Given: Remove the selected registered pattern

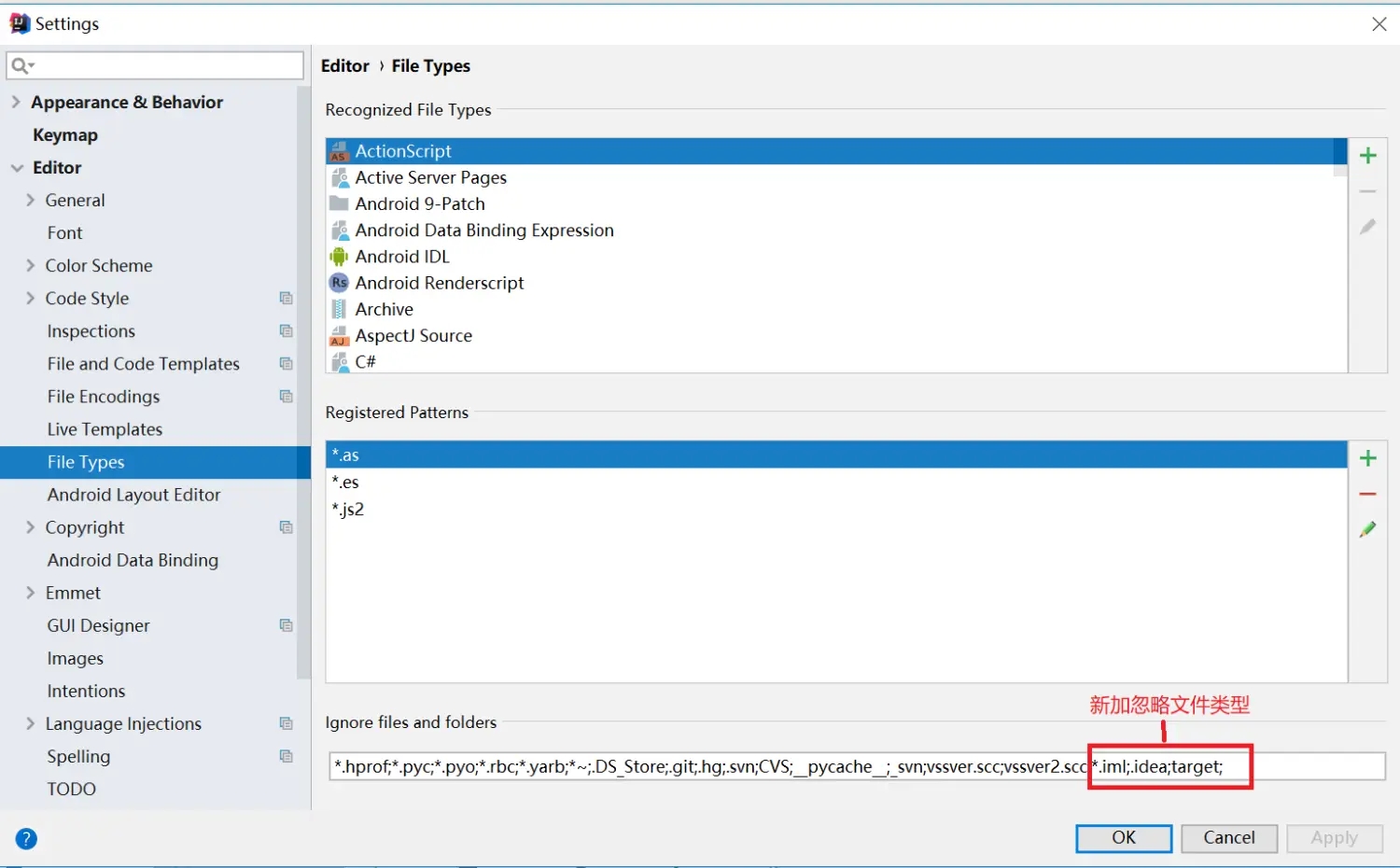Looking at the screenshot, I should (1368, 494).
